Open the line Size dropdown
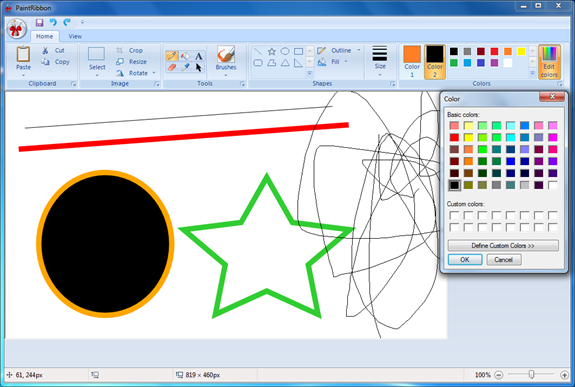The image size is (575, 387). (x=380, y=61)
